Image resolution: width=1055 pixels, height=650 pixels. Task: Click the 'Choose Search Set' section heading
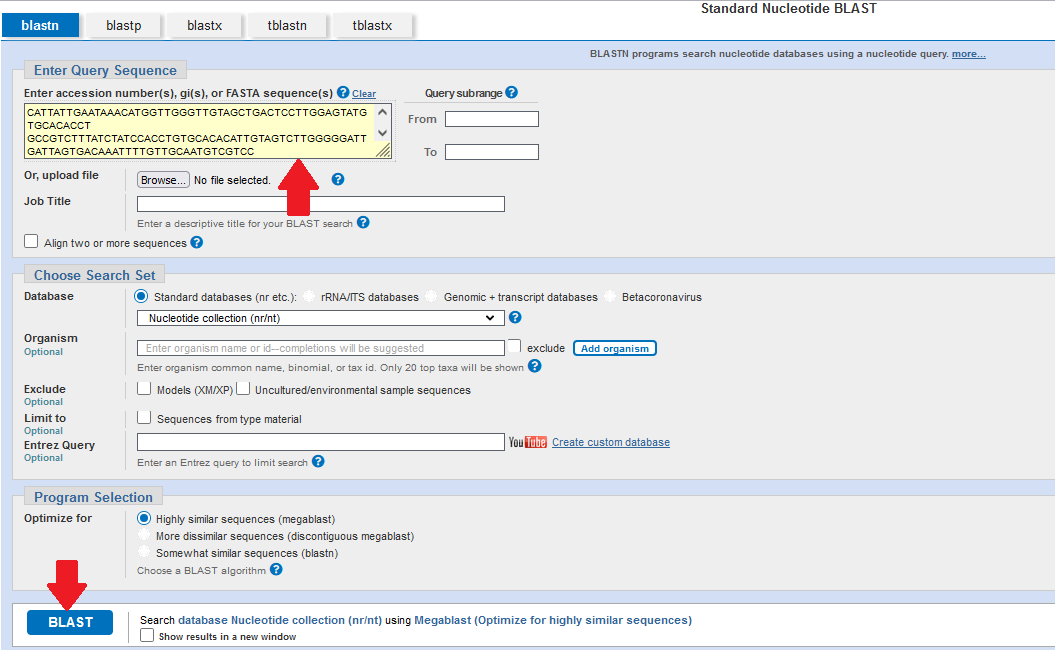pos(95,275)
